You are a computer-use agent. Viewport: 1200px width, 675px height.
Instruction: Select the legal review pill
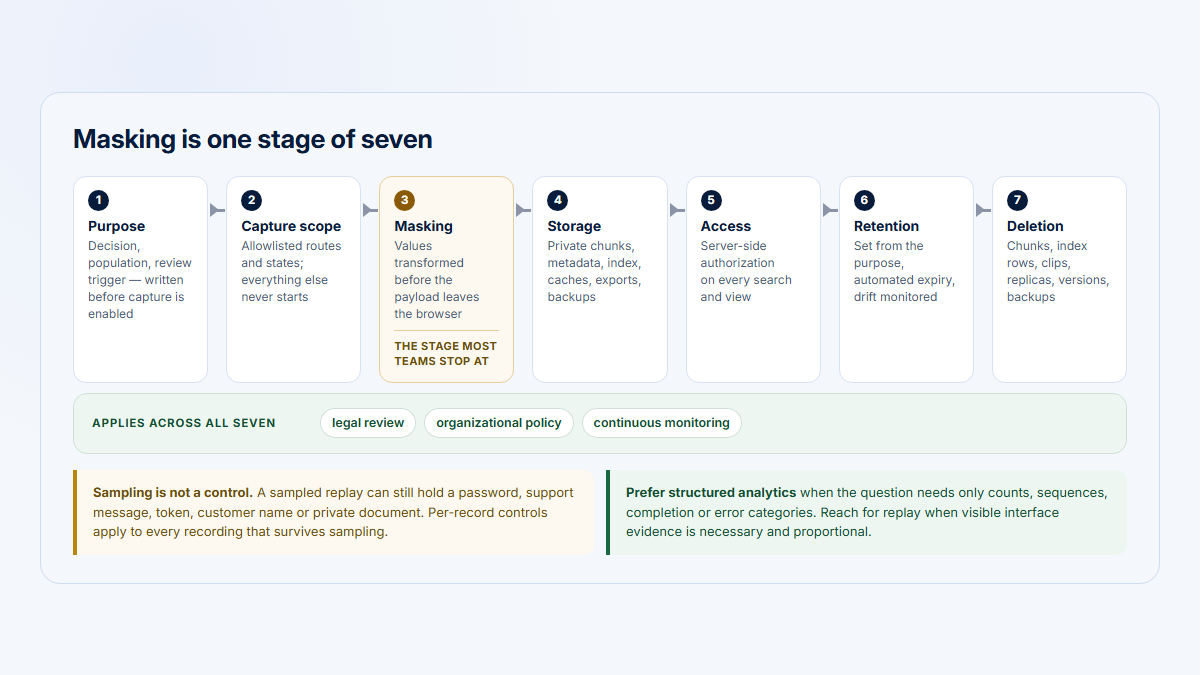click(368, 423)
